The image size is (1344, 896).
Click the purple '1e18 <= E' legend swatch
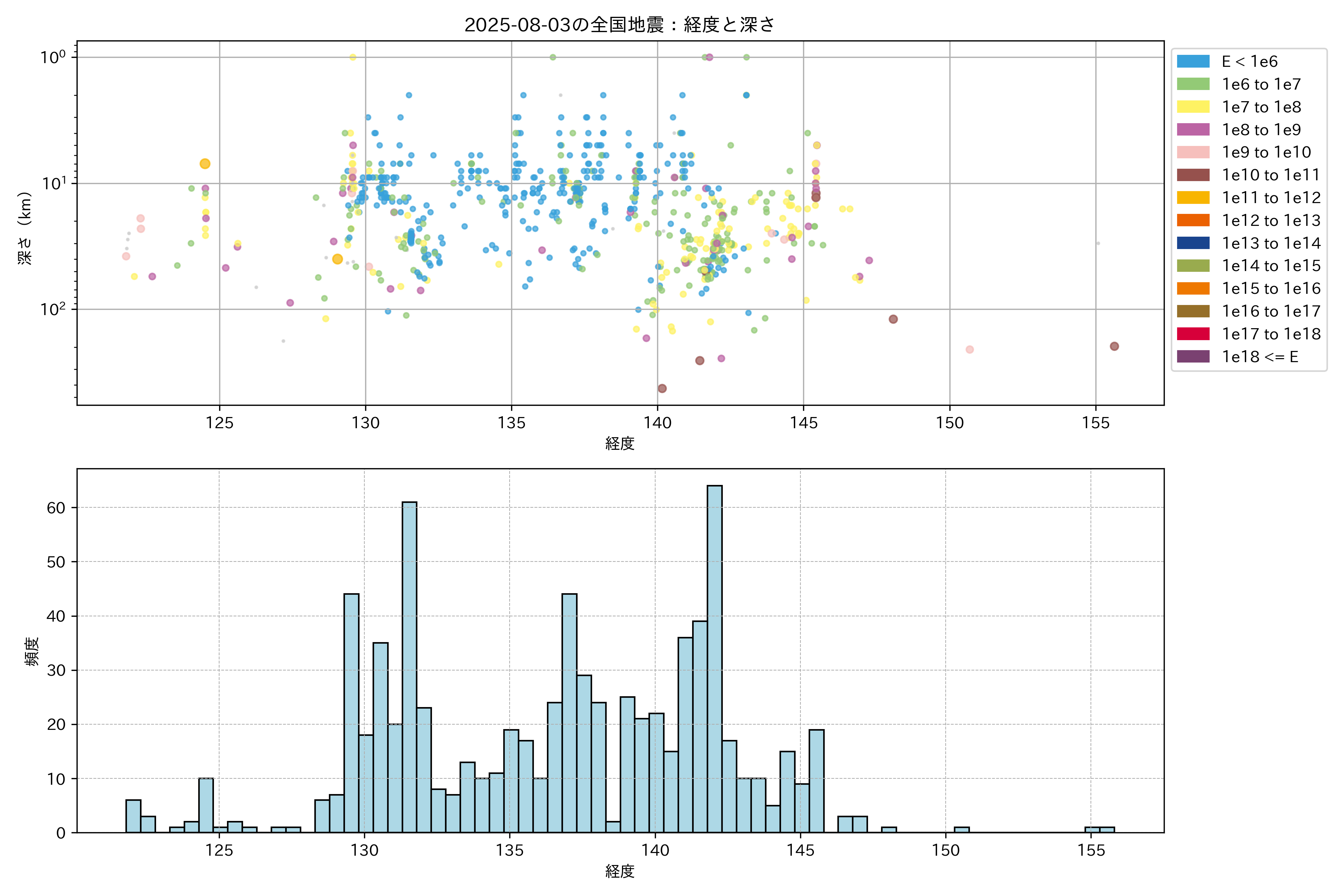click(x=1193, y=357)
